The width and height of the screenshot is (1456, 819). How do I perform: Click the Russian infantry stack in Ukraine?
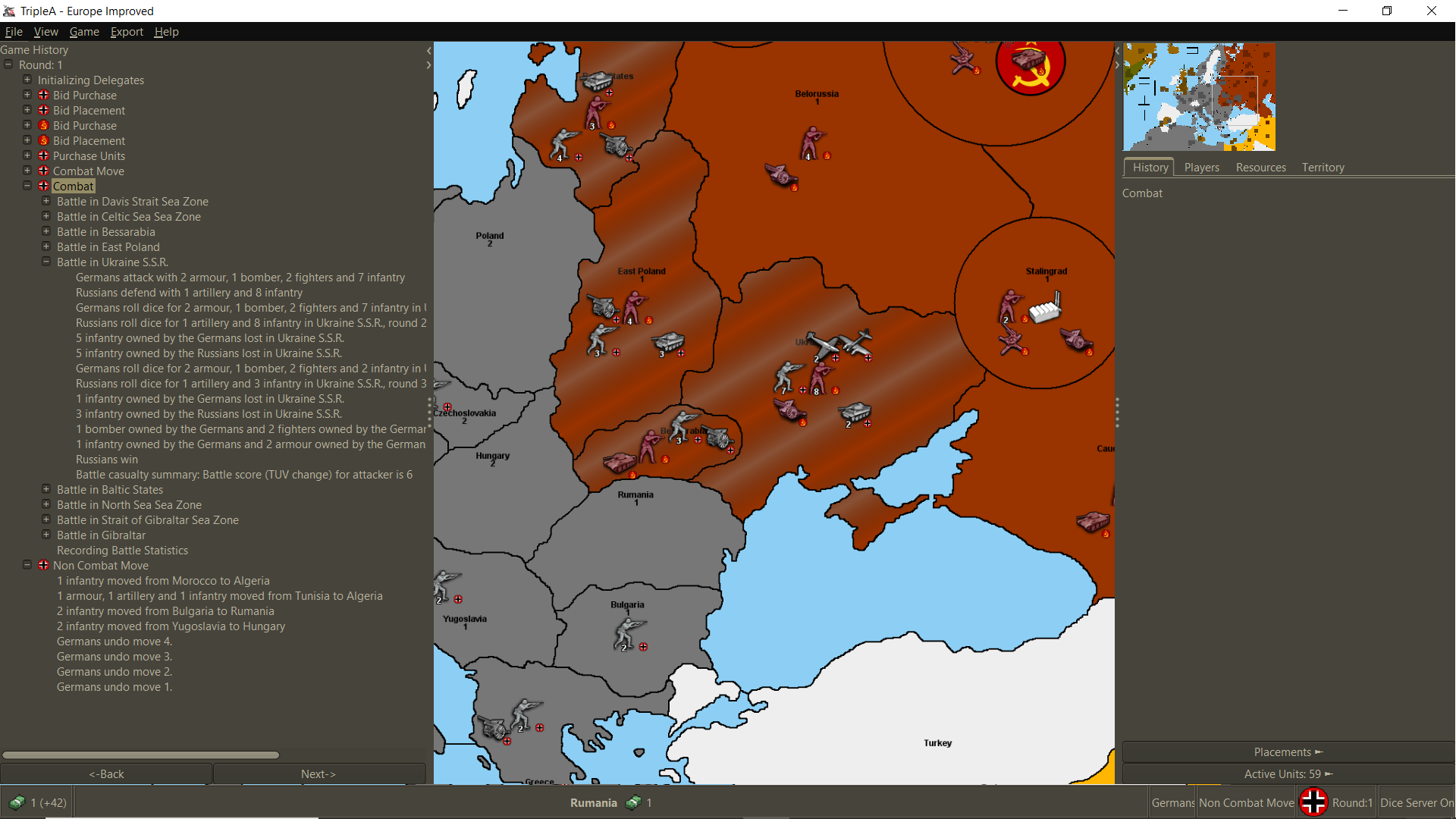[x=821, y=378]
